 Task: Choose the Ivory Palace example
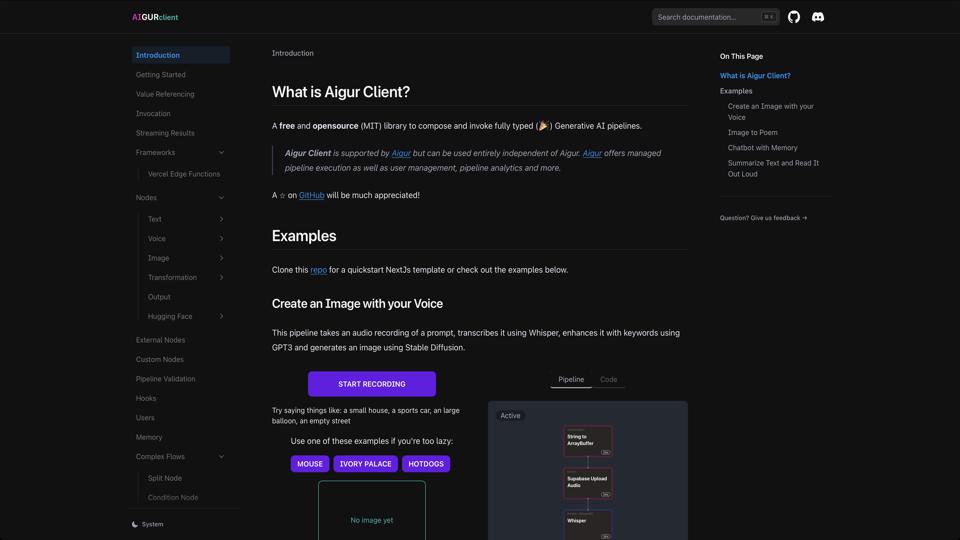click(365, 464)
